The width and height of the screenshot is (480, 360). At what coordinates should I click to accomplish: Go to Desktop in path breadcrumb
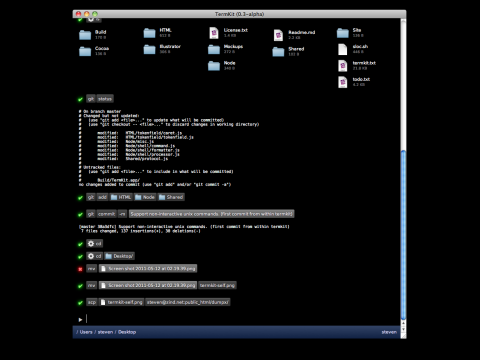[127, 332]
